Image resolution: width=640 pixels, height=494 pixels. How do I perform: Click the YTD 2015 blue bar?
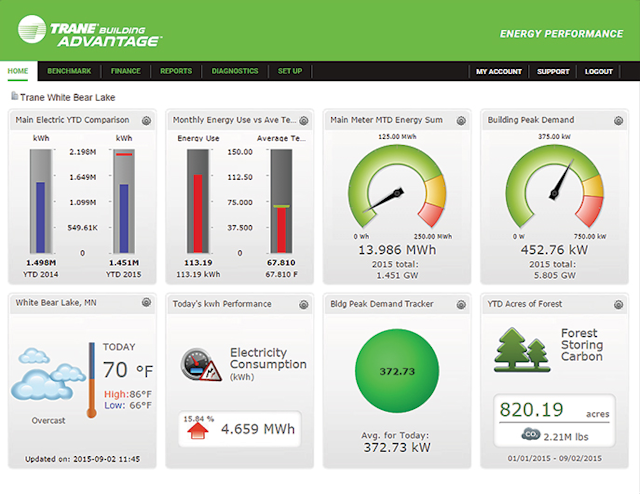(124, 218)
